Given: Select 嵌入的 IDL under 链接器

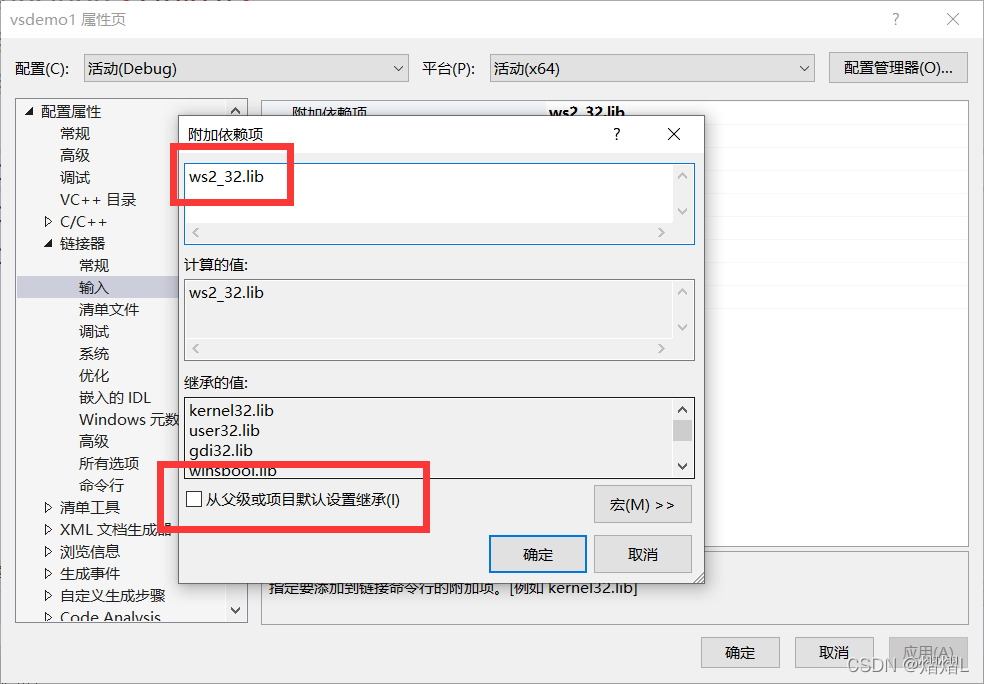Looking at the screenshot, I should click(x=115, y=397).
